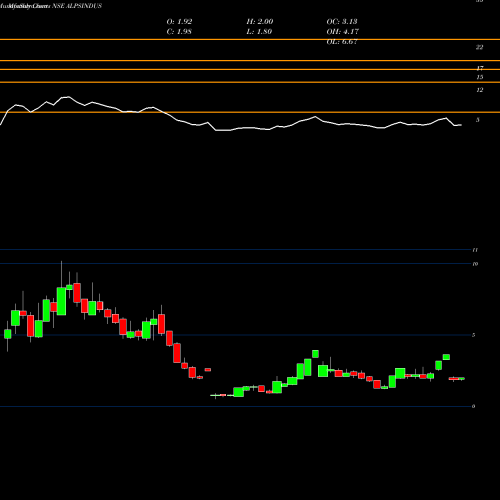Click the 15 label on the indicator axis
Screen dimensions: 500x500
(479, 77)
